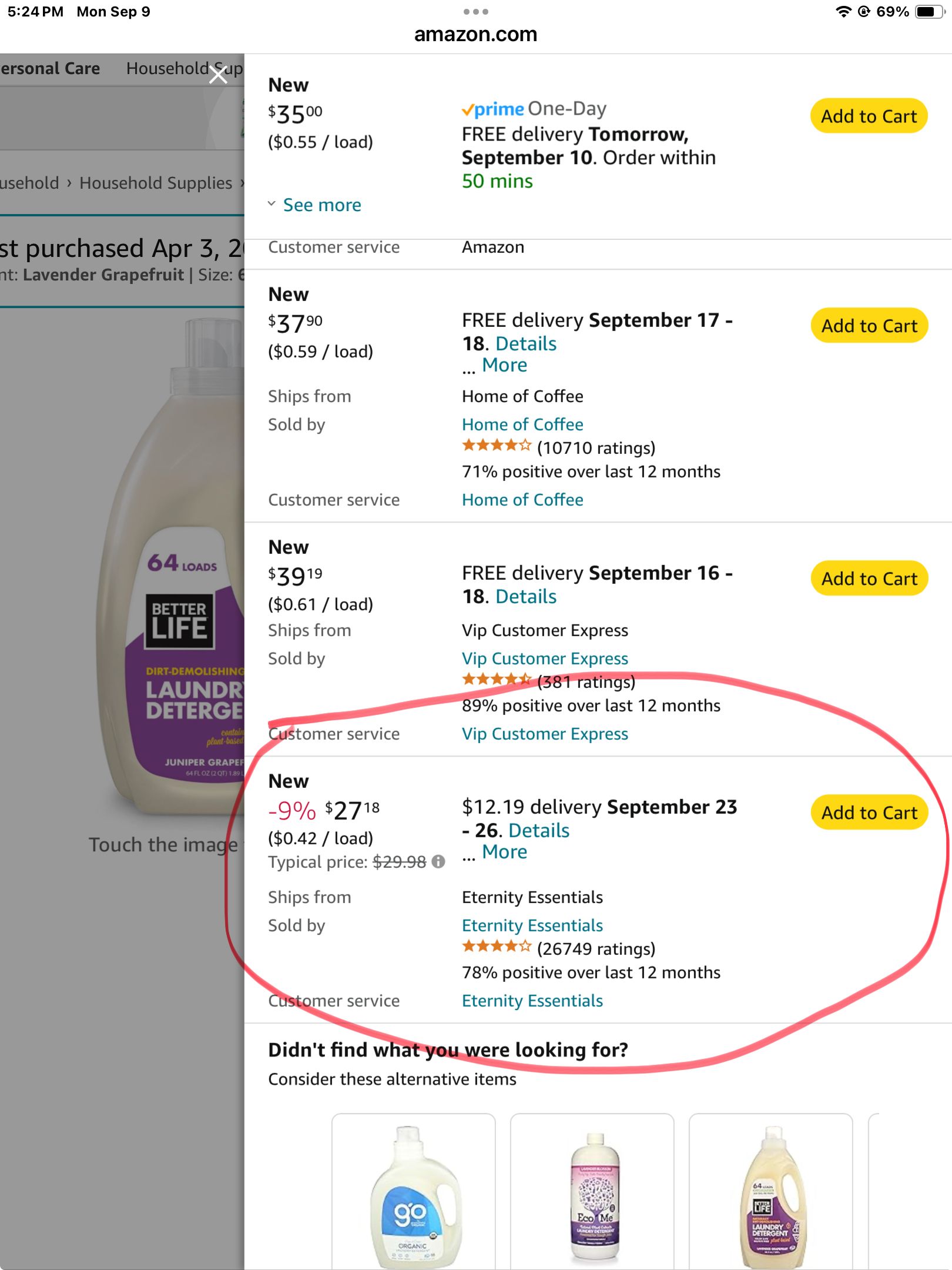The height and width of the screenshot is (1270, 952).
Task: Click the Home of Coffee star rating
Action: coord(497,446)
